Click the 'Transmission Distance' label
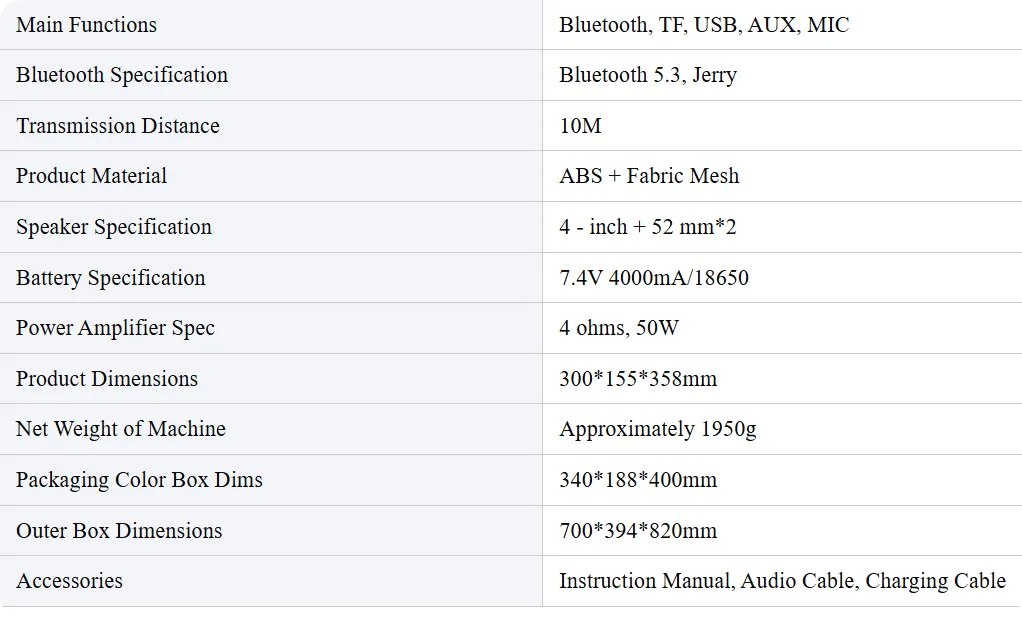This screenshot has height=618, width=1022. point(118,126)
